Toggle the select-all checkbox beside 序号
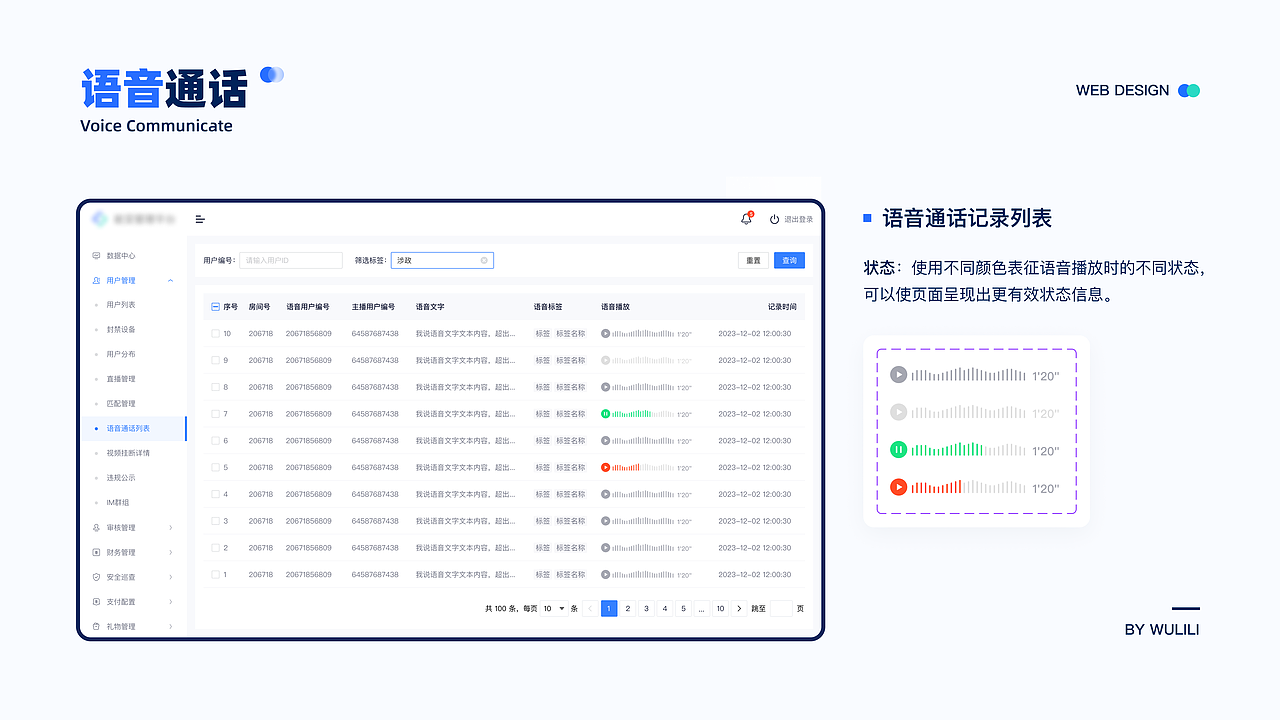 point(215,307)
